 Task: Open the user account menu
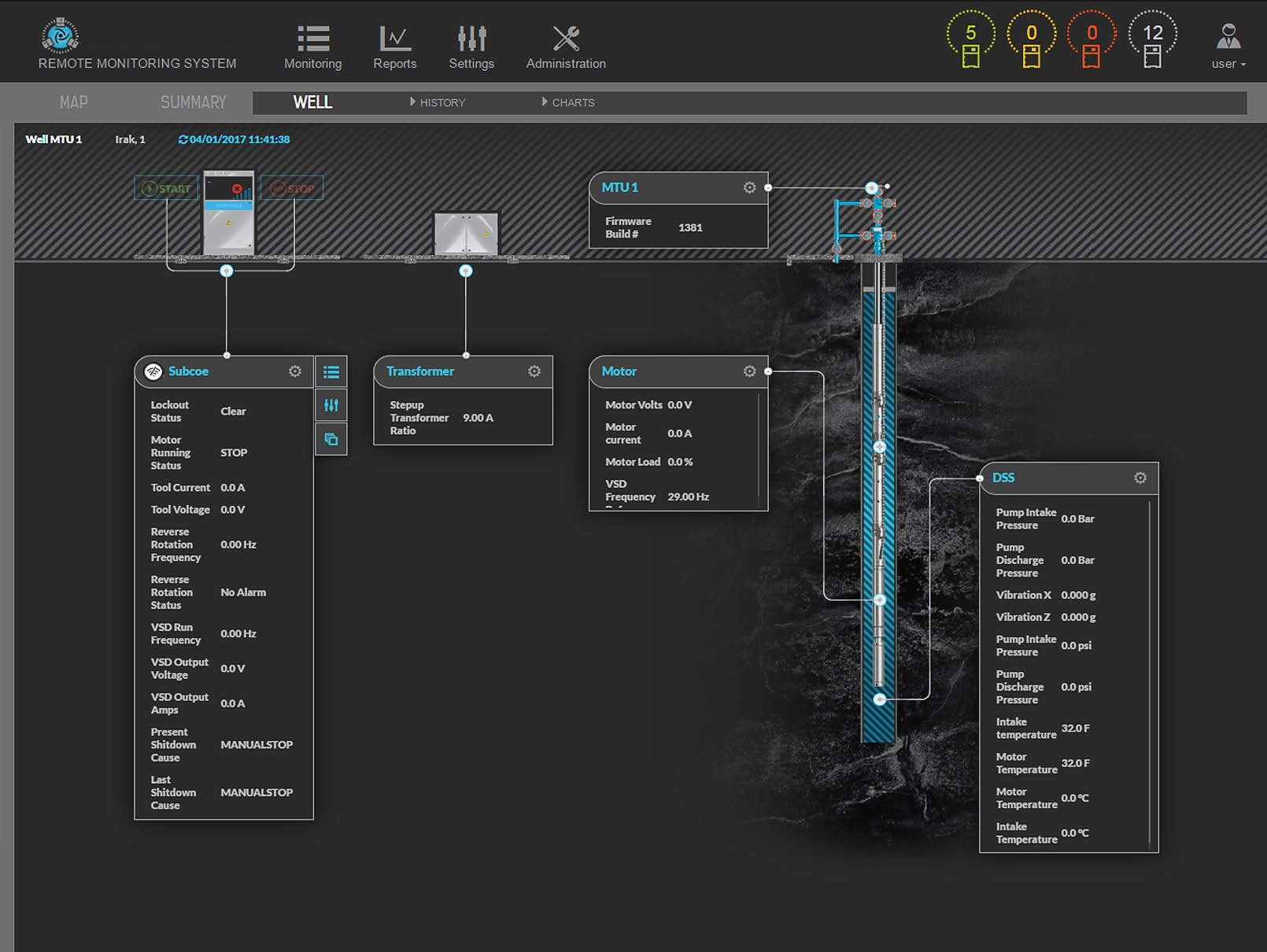pos(1228,47)
